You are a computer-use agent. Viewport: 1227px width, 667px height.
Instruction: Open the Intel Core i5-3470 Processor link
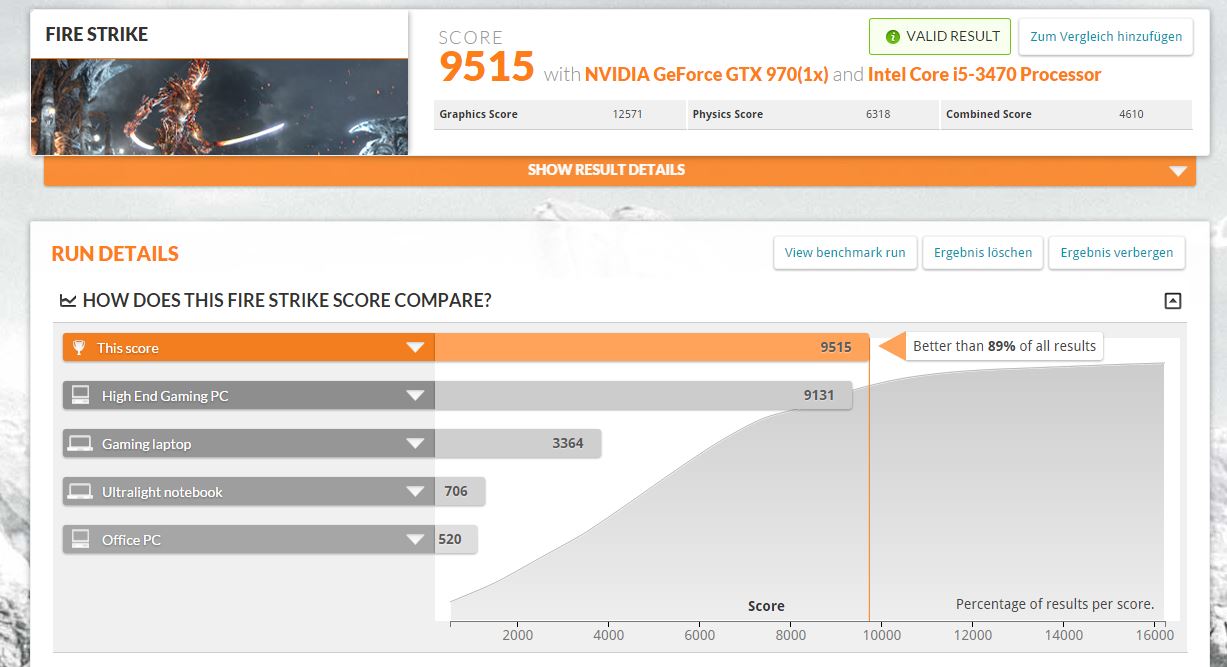[985, 75]
